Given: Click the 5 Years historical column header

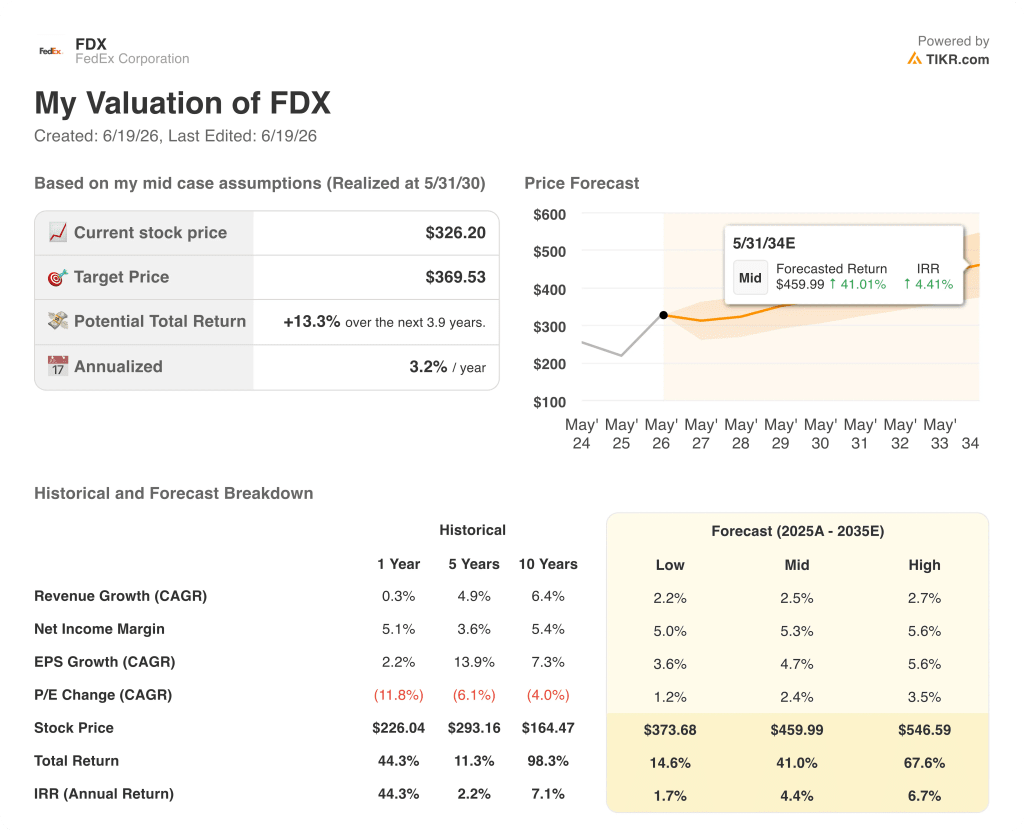Looking at the screenshot, I should pyautogui.click(x=473, y=564).
